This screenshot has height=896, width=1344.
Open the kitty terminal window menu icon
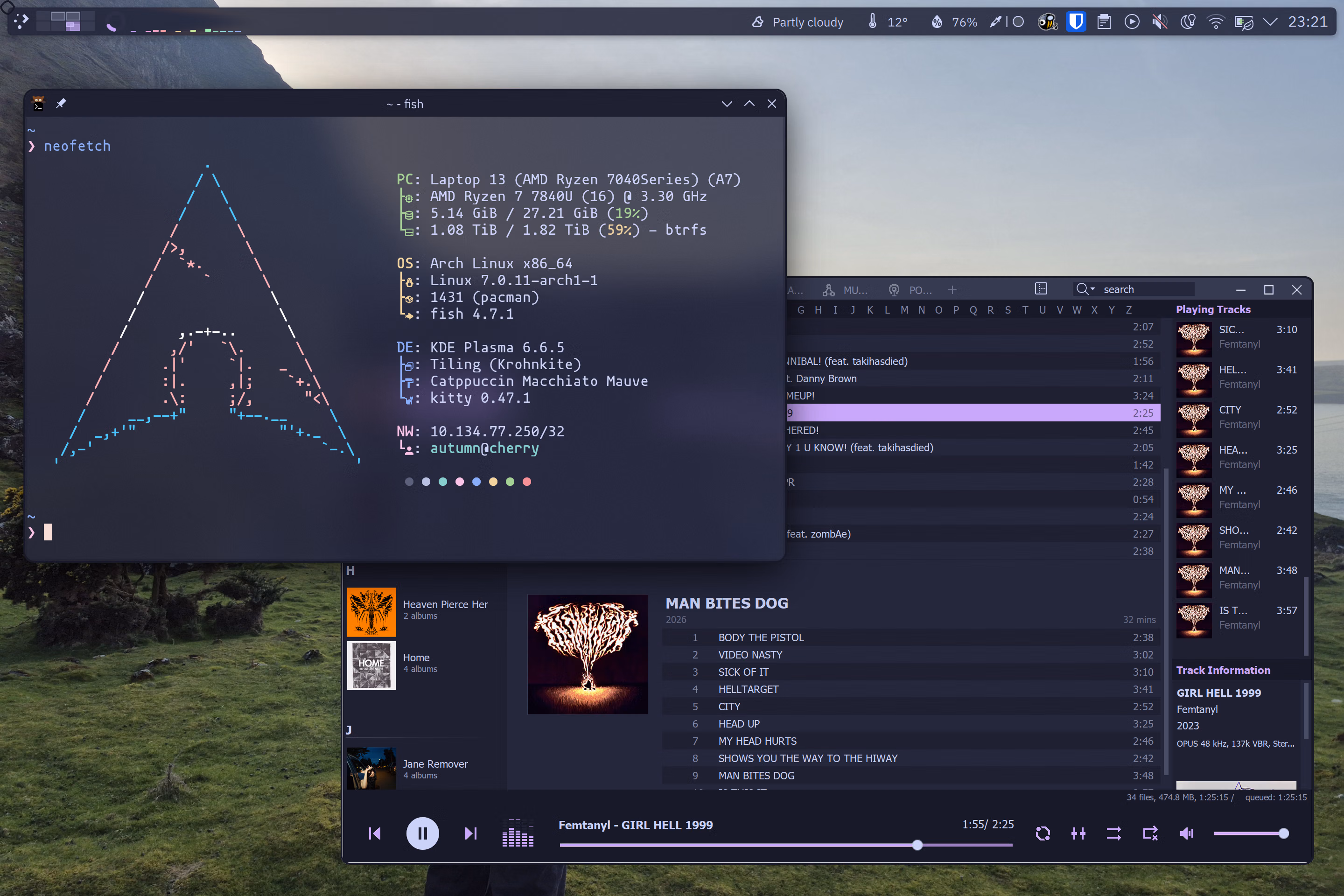pos(38,104)
